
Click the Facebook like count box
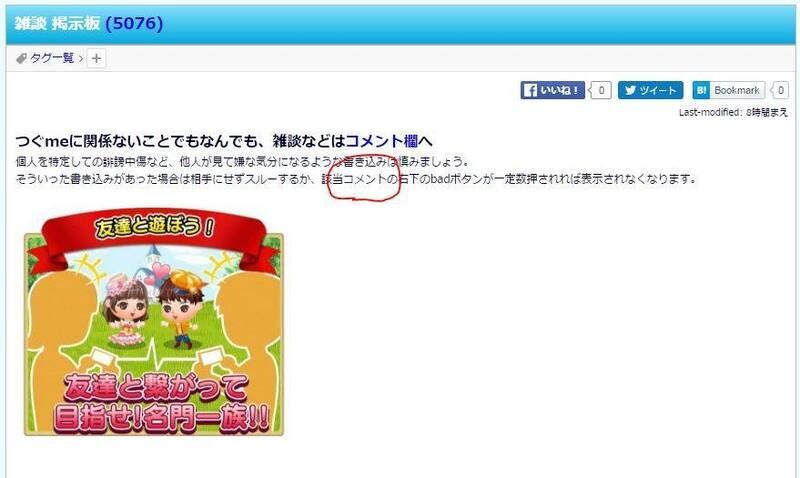tap(601, 90)
